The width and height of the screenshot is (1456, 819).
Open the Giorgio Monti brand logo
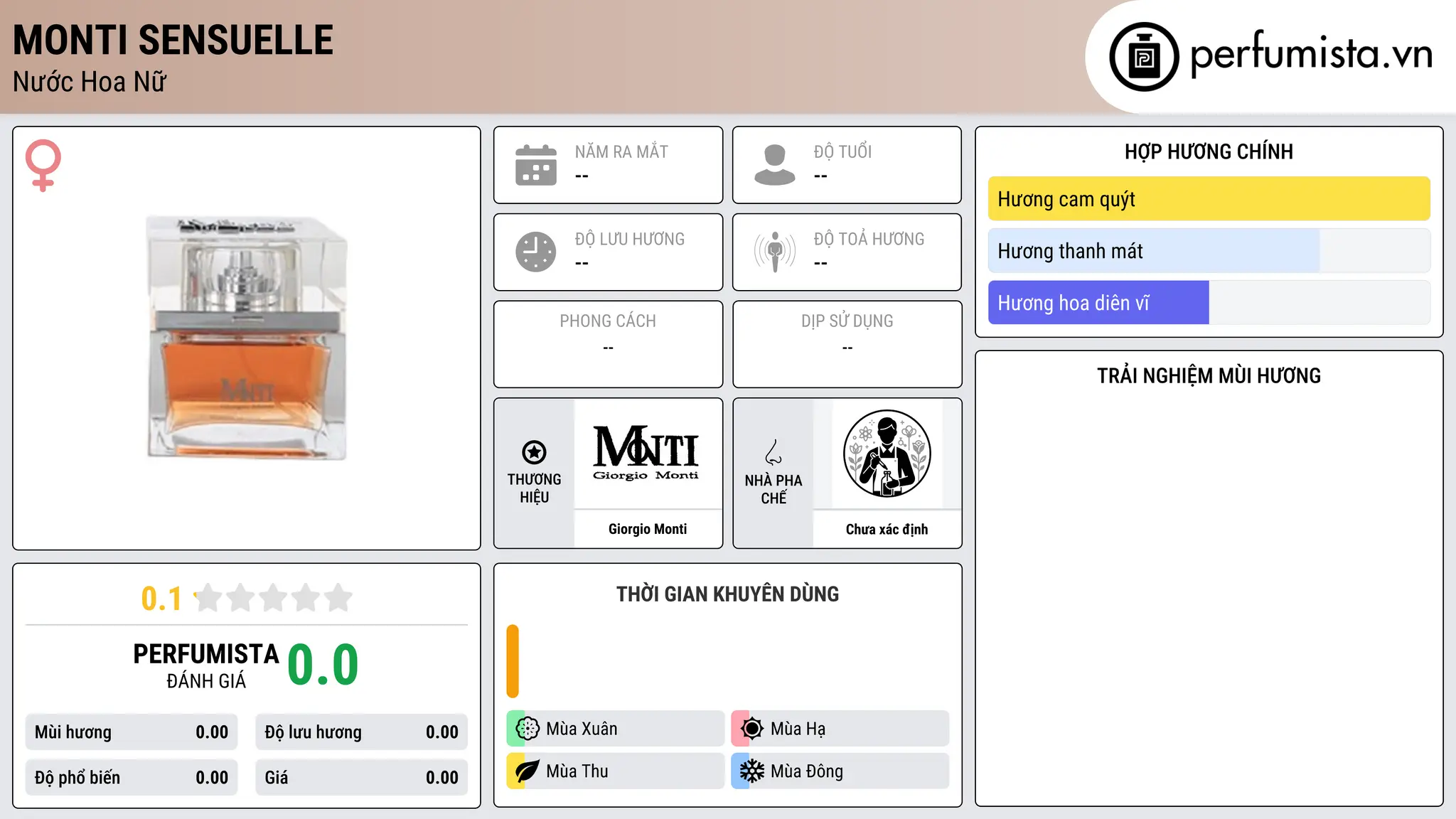pos(647,454)
